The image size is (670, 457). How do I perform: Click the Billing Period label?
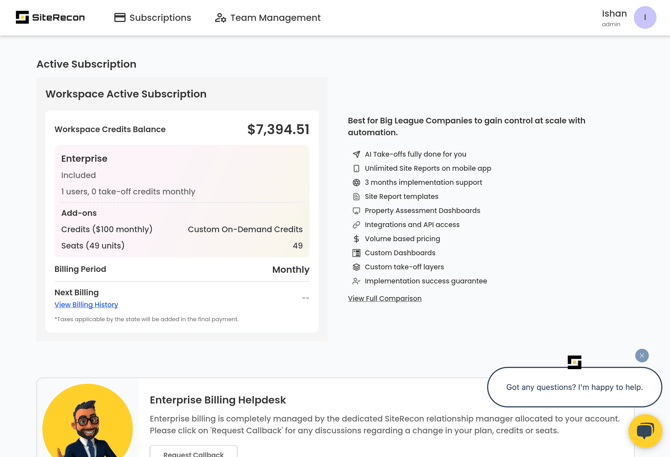tap(80, 269)
